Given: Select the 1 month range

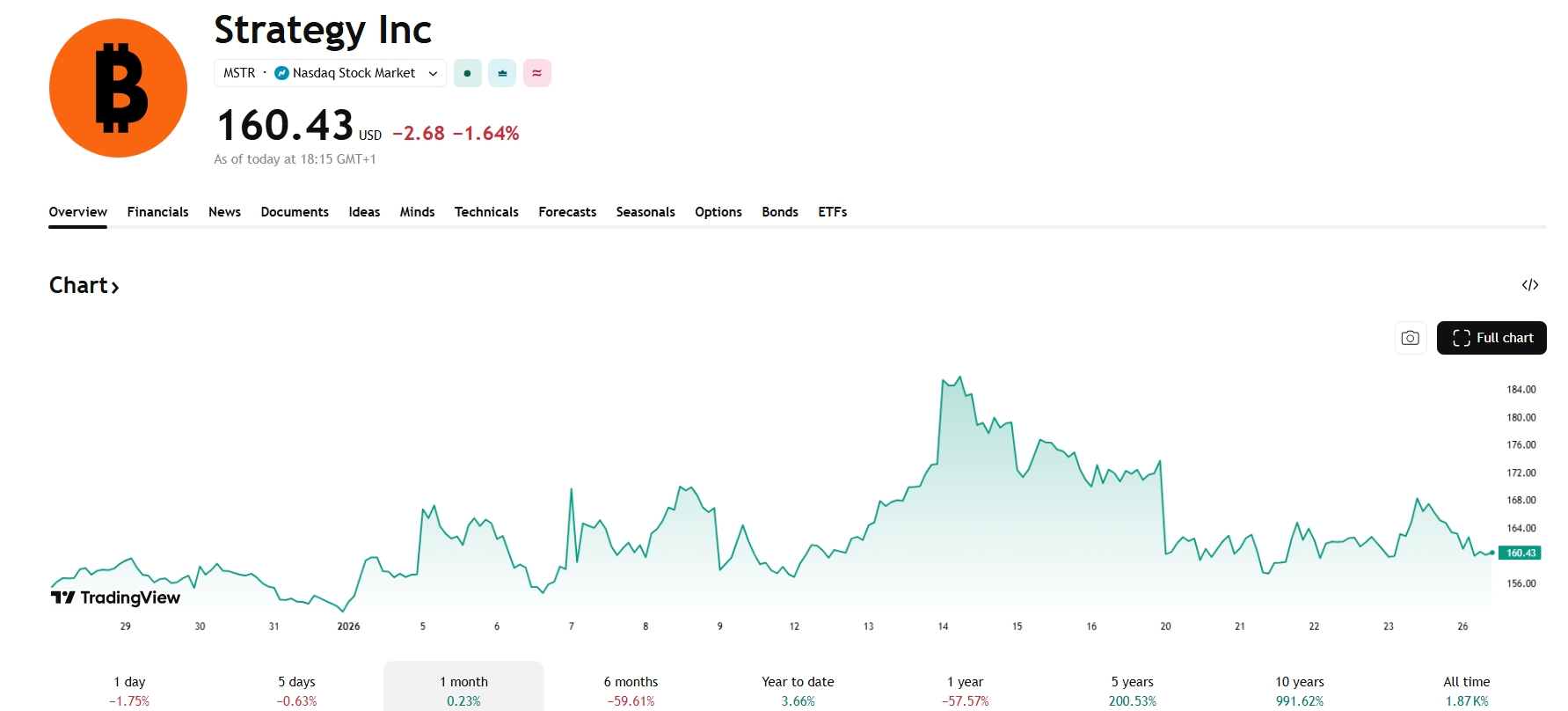Looking at the screenshot, I should point(463,690).
